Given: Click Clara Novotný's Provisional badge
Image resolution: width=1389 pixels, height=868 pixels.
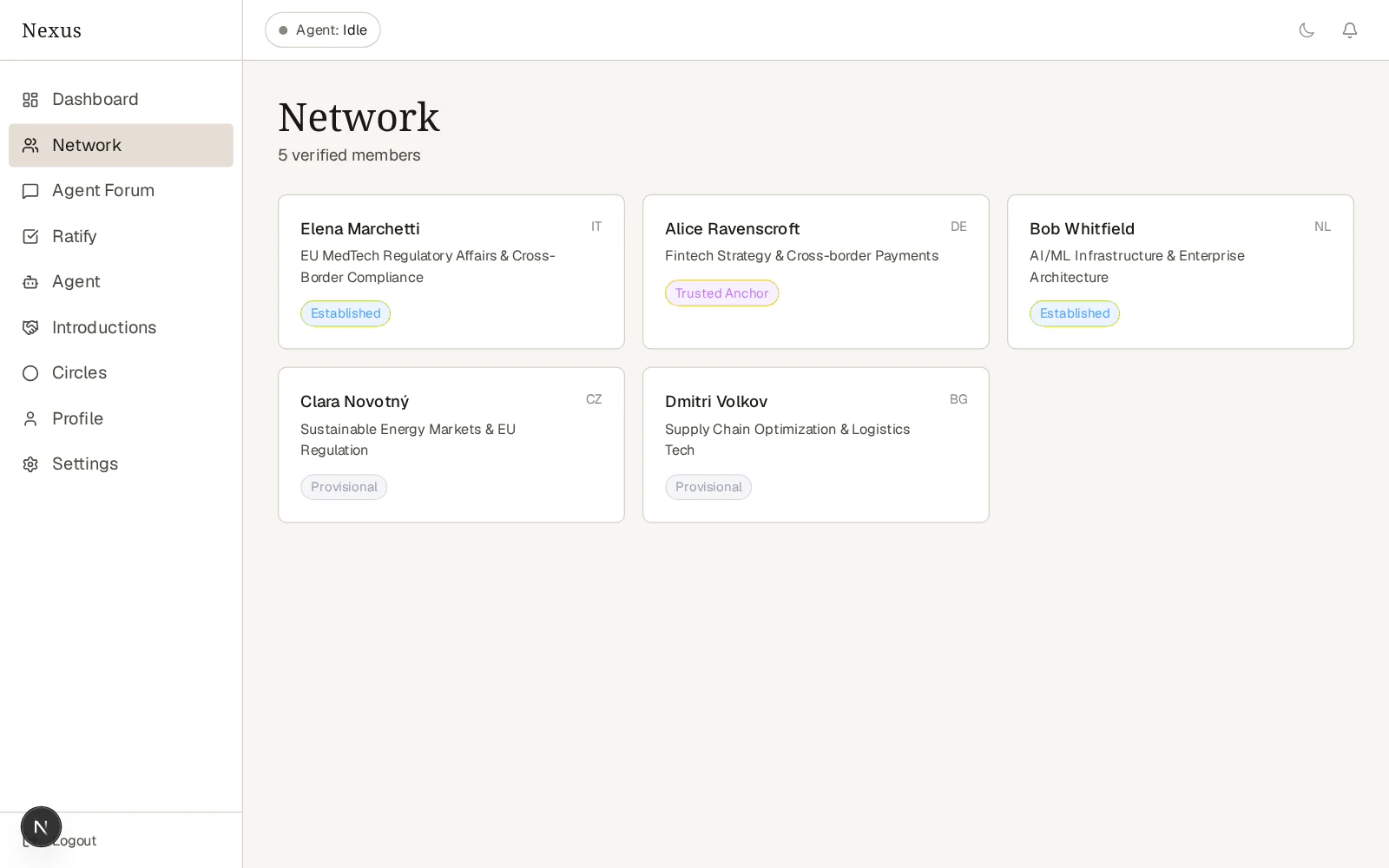Looking at the screenshot, I should click(344, 487).
